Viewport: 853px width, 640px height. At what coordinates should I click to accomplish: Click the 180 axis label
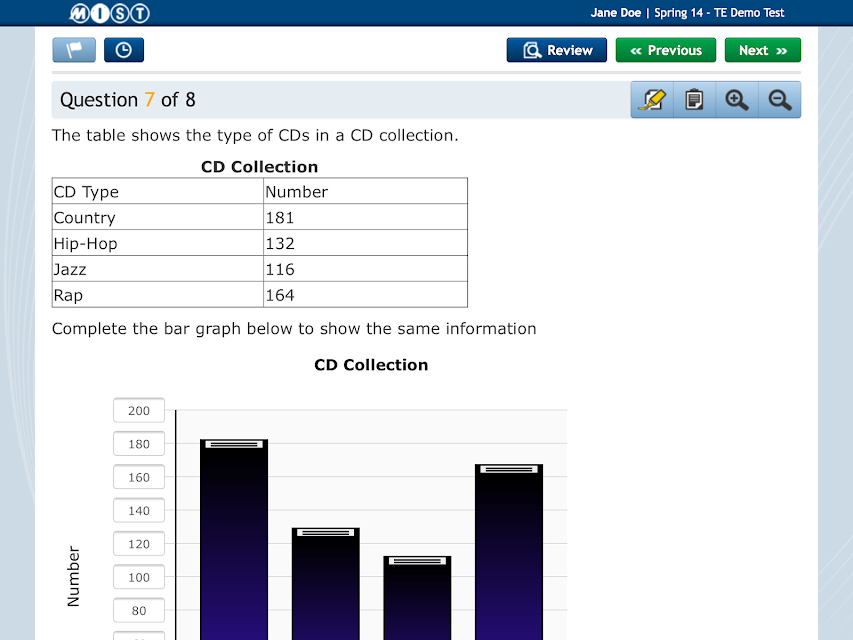[x=139, y=444]
